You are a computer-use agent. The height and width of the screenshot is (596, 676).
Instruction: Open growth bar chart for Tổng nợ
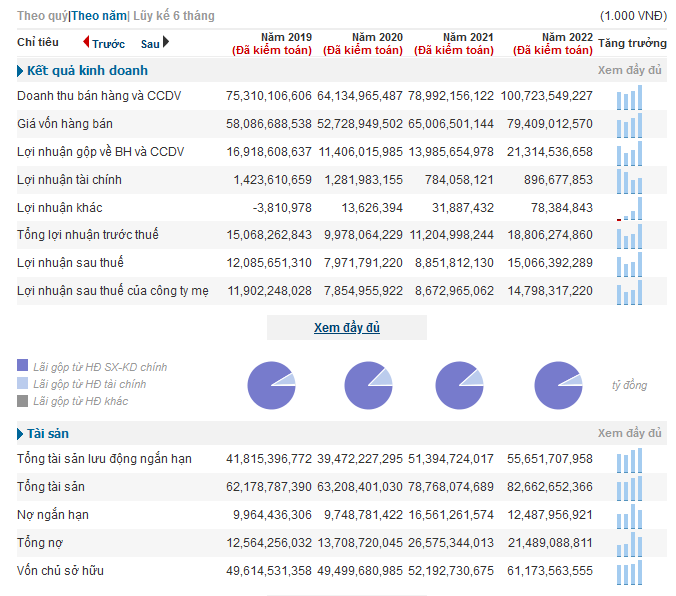tap(629, 544)
